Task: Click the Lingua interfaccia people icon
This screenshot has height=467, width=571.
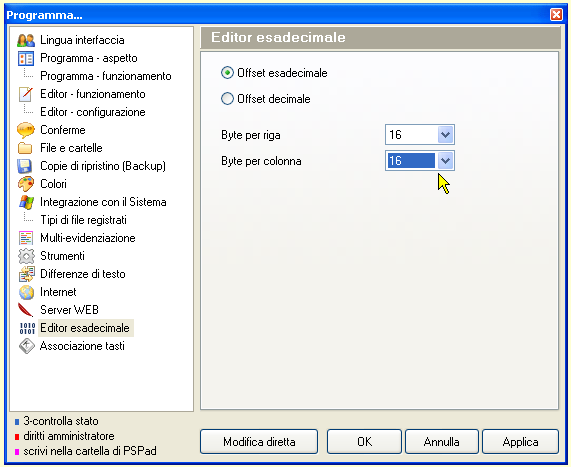Action: [x=26, y=40]
